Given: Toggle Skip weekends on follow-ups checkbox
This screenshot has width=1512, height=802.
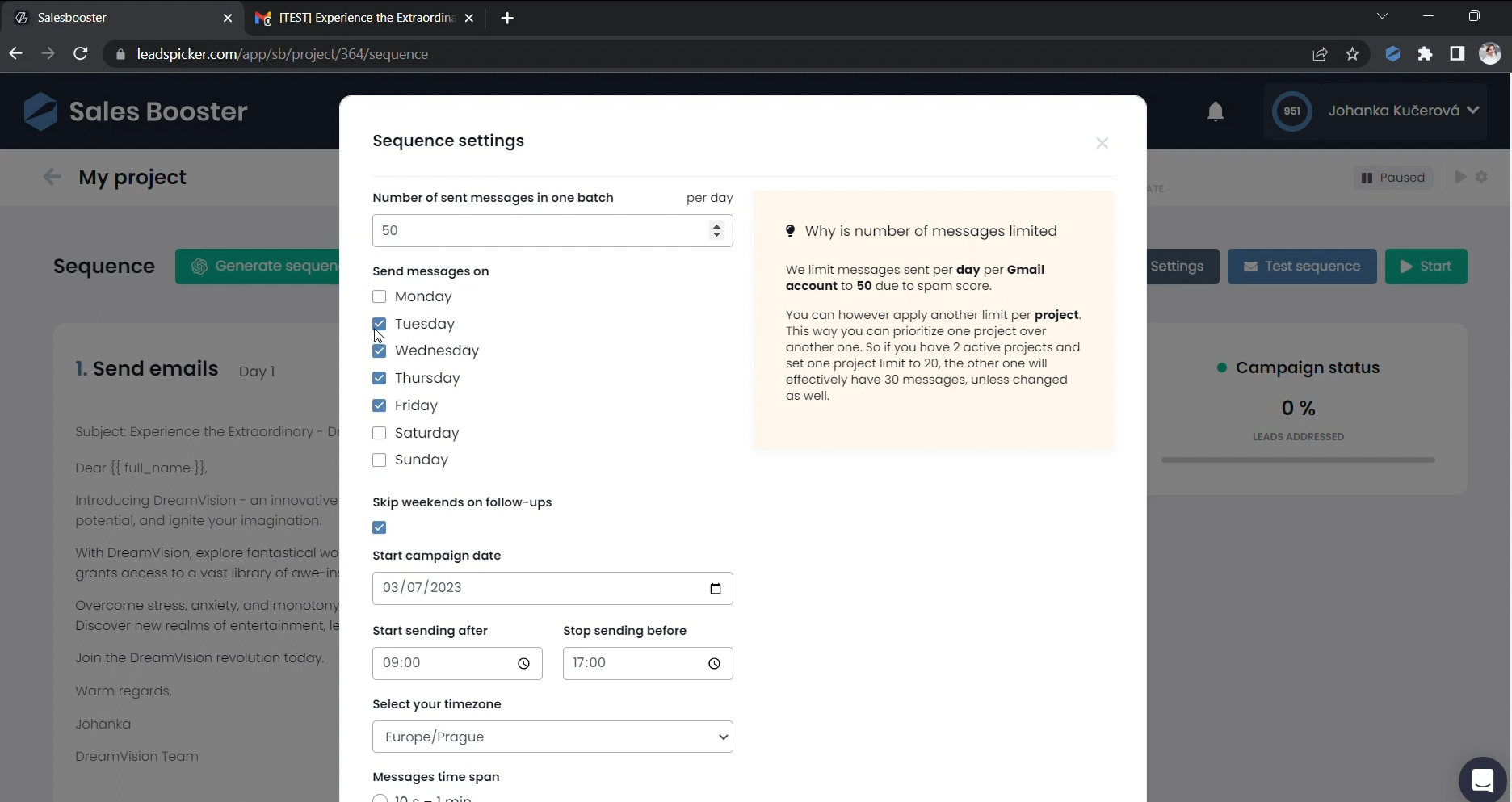Looking at the screenshot, I should coord(379,527).
